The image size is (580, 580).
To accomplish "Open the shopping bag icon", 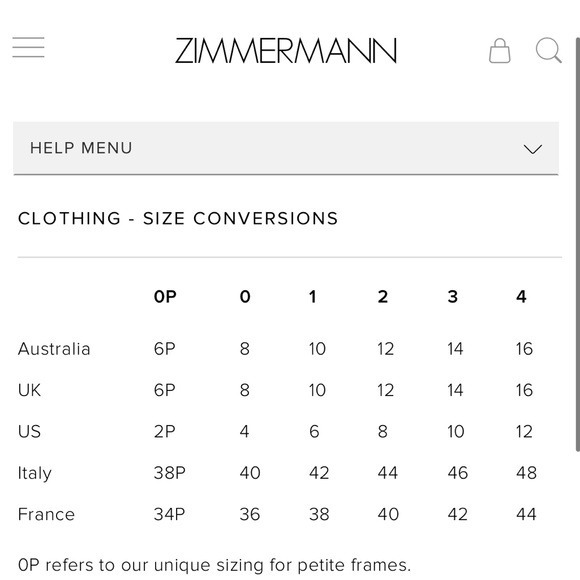I will pos(500,51).
